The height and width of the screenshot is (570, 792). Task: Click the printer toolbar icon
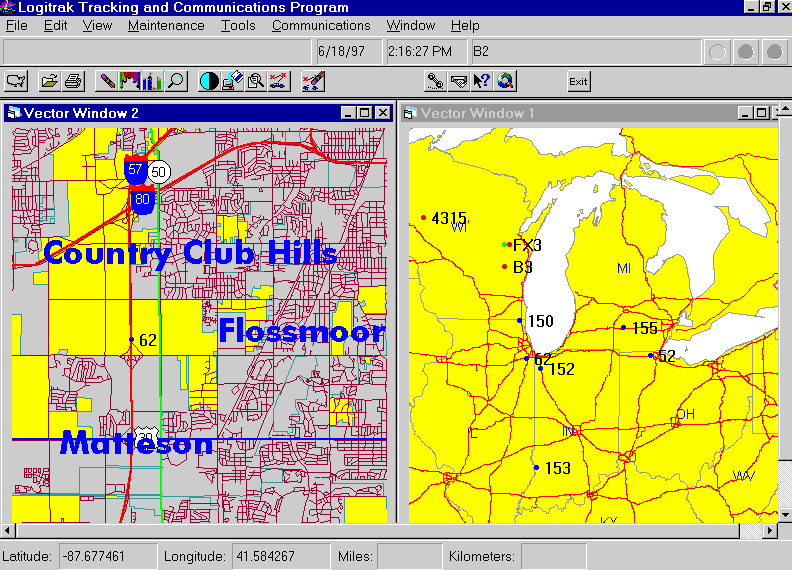tap(73, 81)
